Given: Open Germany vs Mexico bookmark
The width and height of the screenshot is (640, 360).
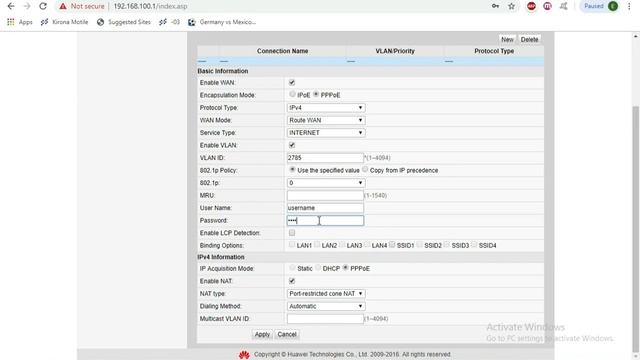Looking at the screenshot, I should 222,22.
